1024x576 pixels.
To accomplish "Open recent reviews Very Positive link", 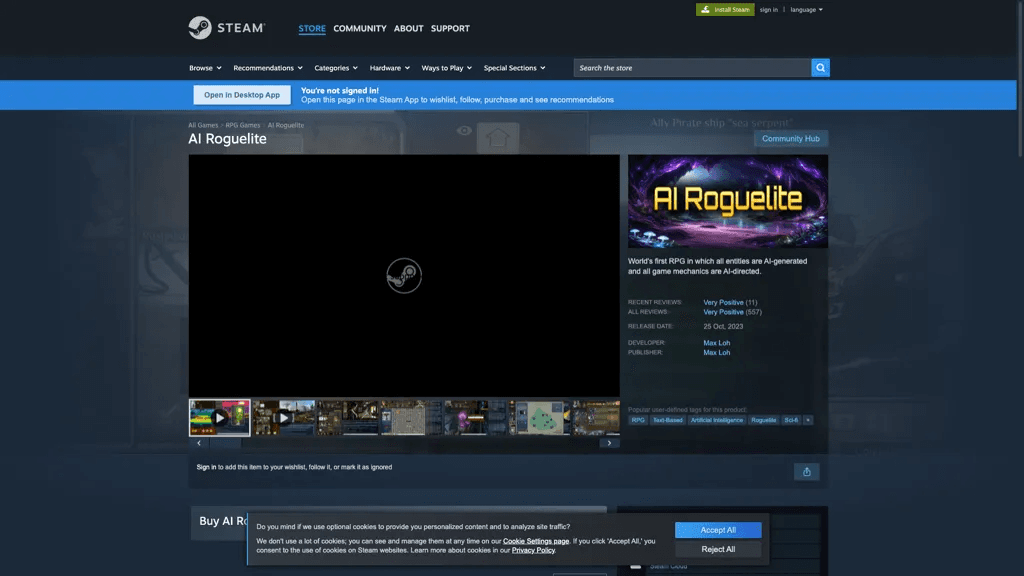I will pyautogui.click(x=723, y=302).
